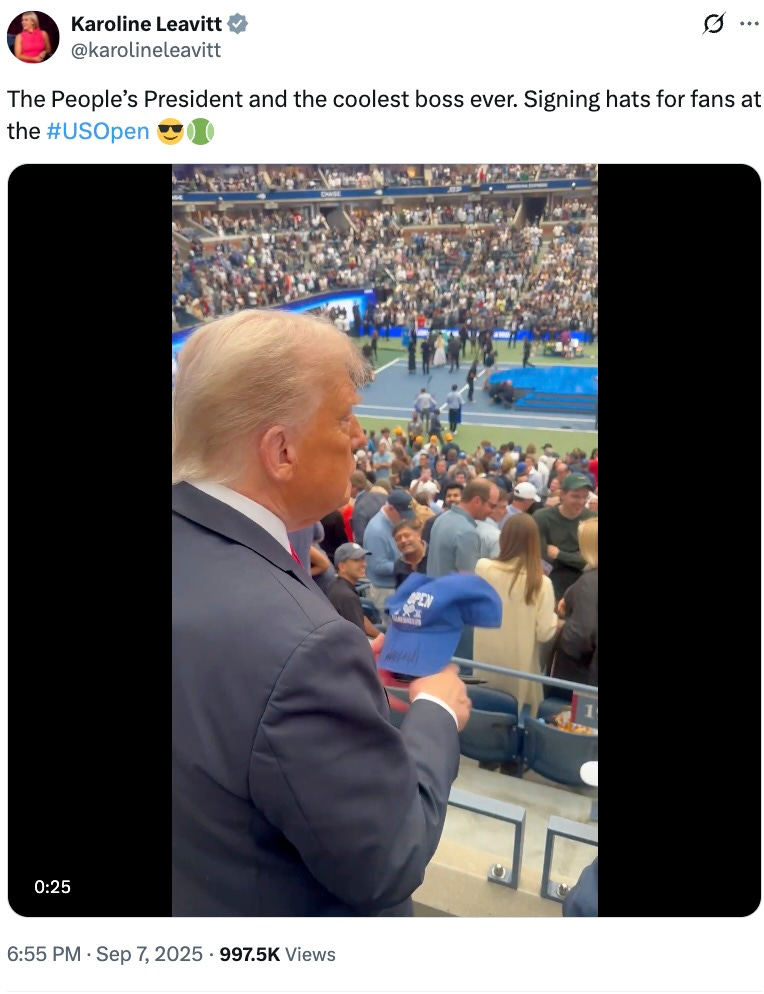This screenshot has height=994, width=764.
Task: Click the blue US Open hat in video
Action: [439, 624]
